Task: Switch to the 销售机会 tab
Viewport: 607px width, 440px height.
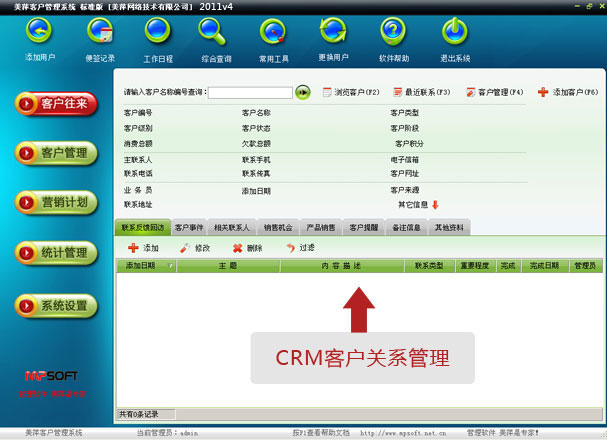Action: click(278, 228)
